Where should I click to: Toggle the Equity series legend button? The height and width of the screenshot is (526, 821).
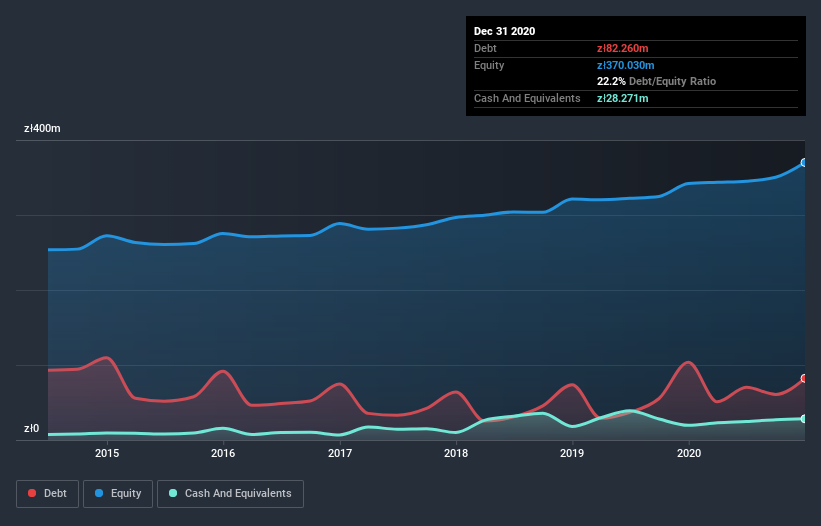(x=118, y=494)
